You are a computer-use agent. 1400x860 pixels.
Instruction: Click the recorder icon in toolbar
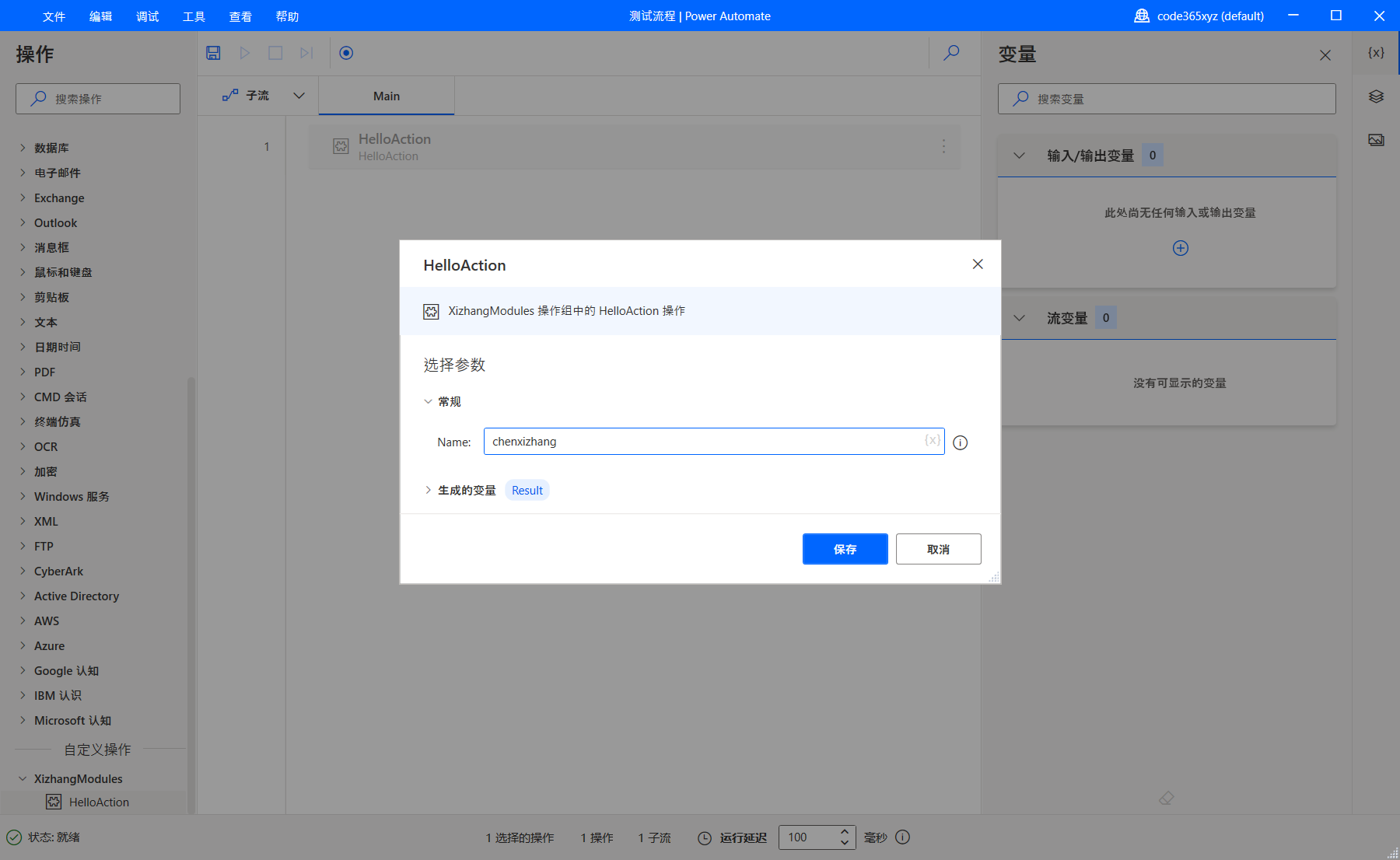pos(346,53)
